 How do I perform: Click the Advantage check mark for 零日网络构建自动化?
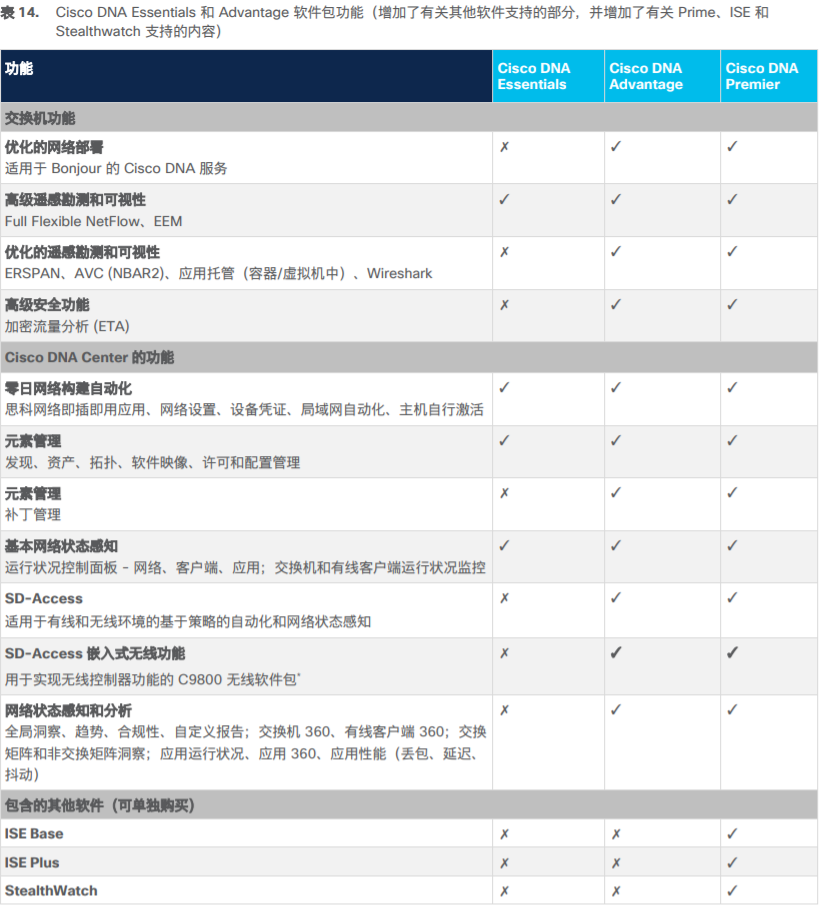click(616, 388)
